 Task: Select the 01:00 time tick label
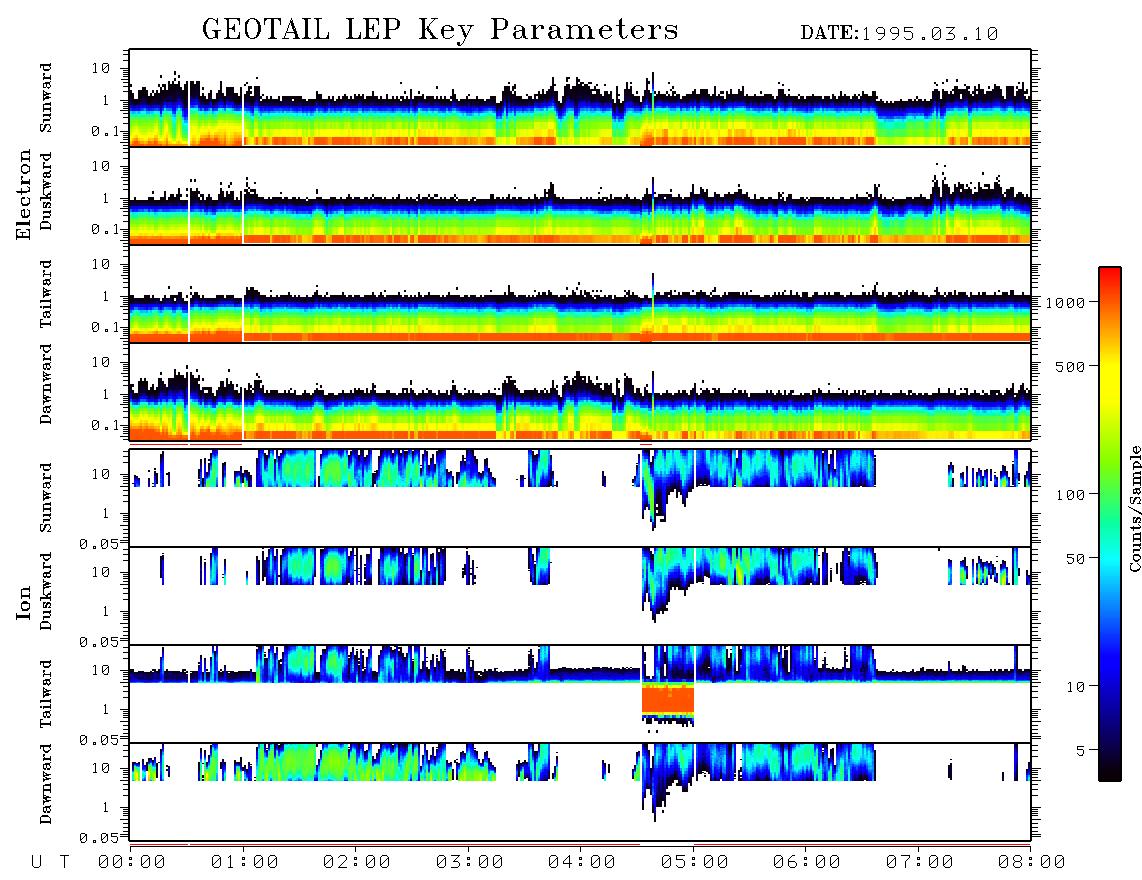[245, 863]
